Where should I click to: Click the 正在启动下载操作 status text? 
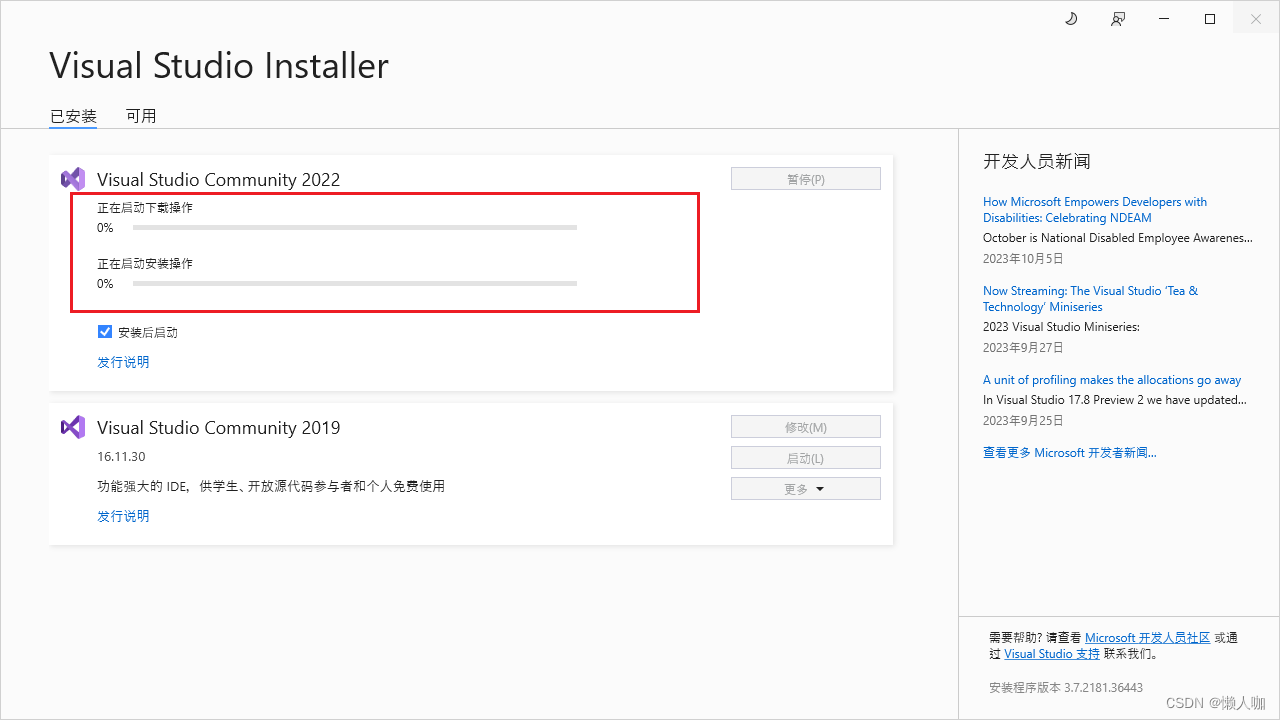pos(145,208)
